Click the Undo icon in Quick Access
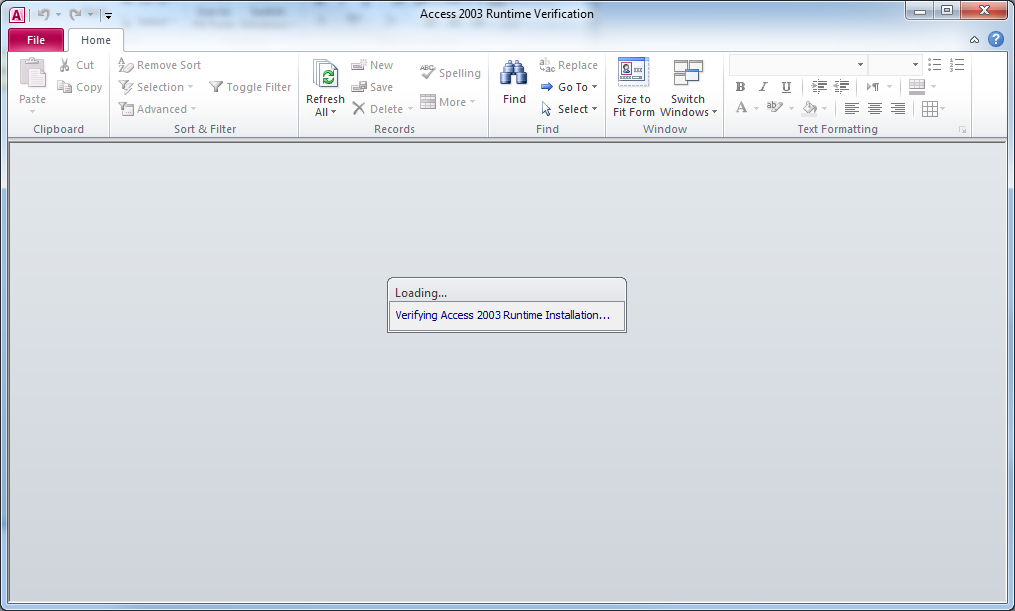Viewport: 1015px width, 611px height. 43,14
